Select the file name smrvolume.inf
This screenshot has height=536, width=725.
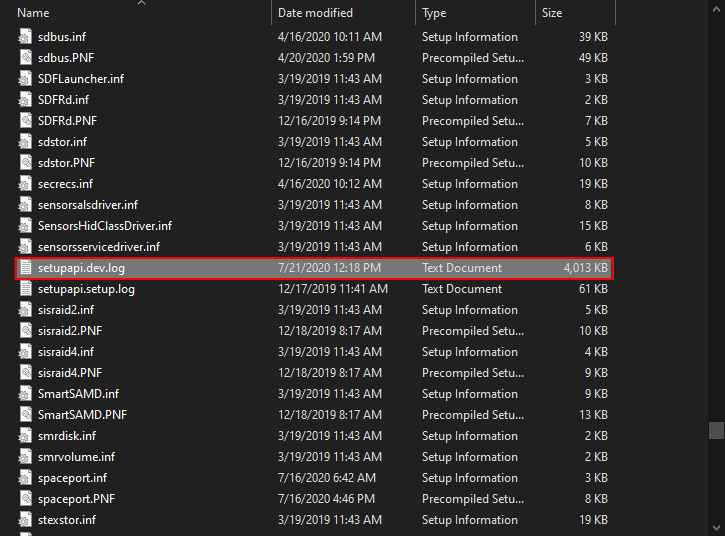(76, 457)
